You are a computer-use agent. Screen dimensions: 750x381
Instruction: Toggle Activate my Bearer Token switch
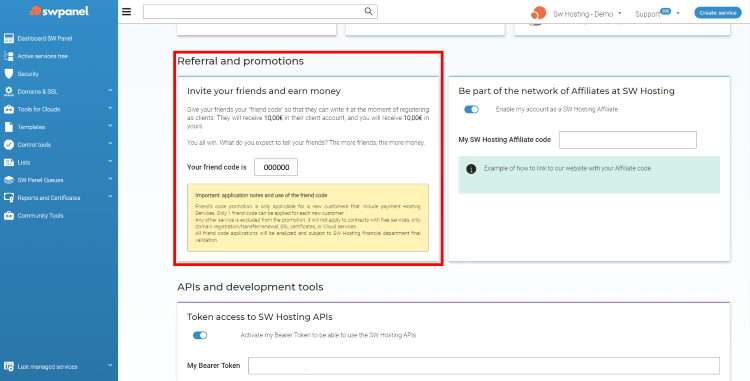click(200, 336)
